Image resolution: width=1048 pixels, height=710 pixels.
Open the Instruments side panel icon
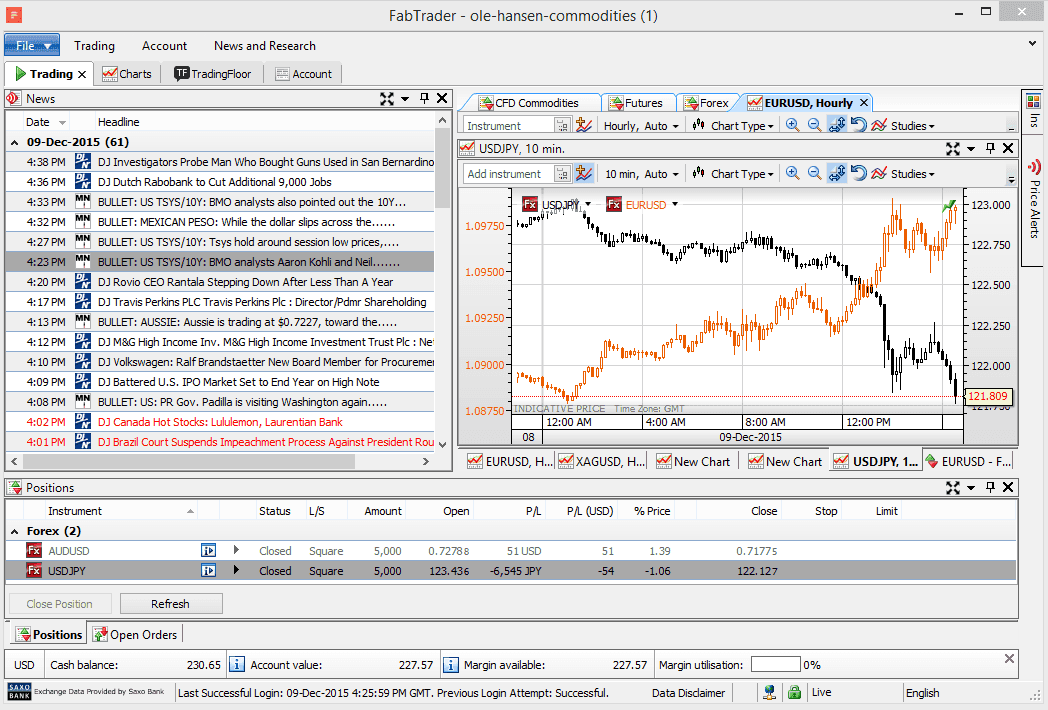tap(1033, 102)
